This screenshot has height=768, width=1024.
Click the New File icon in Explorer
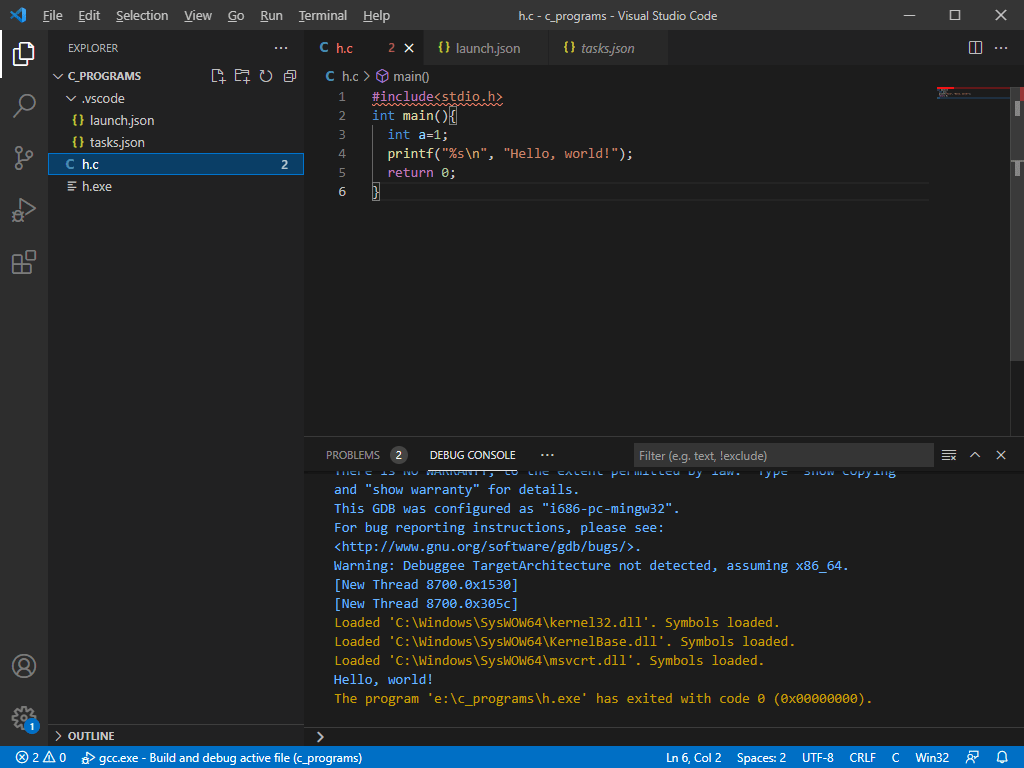(x=218, y=76)
